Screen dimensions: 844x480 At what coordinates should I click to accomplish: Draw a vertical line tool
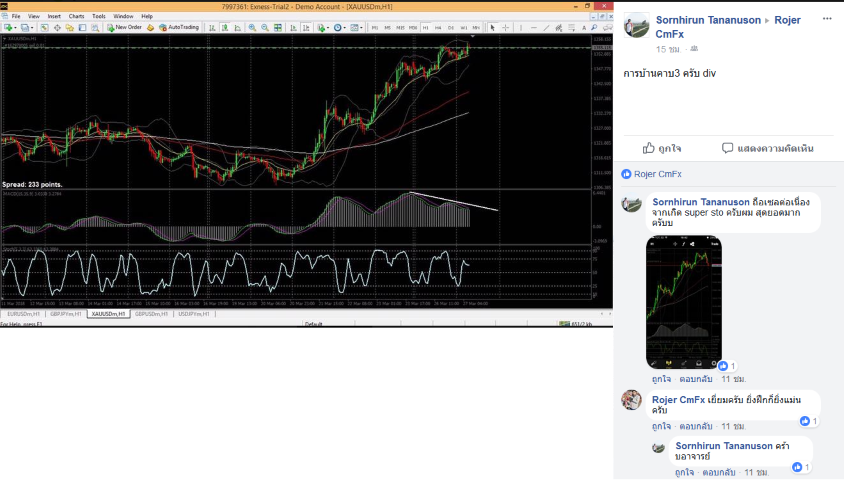coord(521,27)
